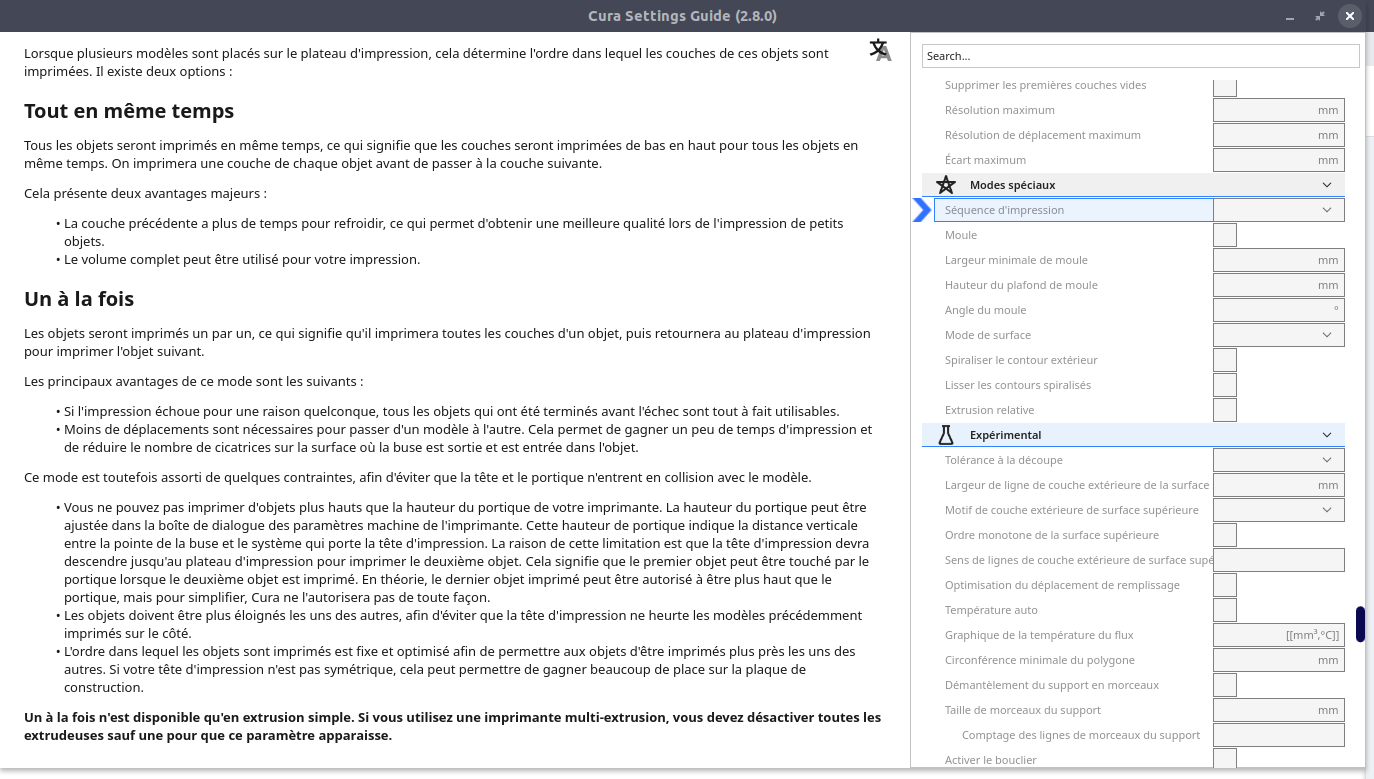Toggle Ordre monotone de la surface supérieure checkbox
1374x779 pixels.
[1225, 535]
